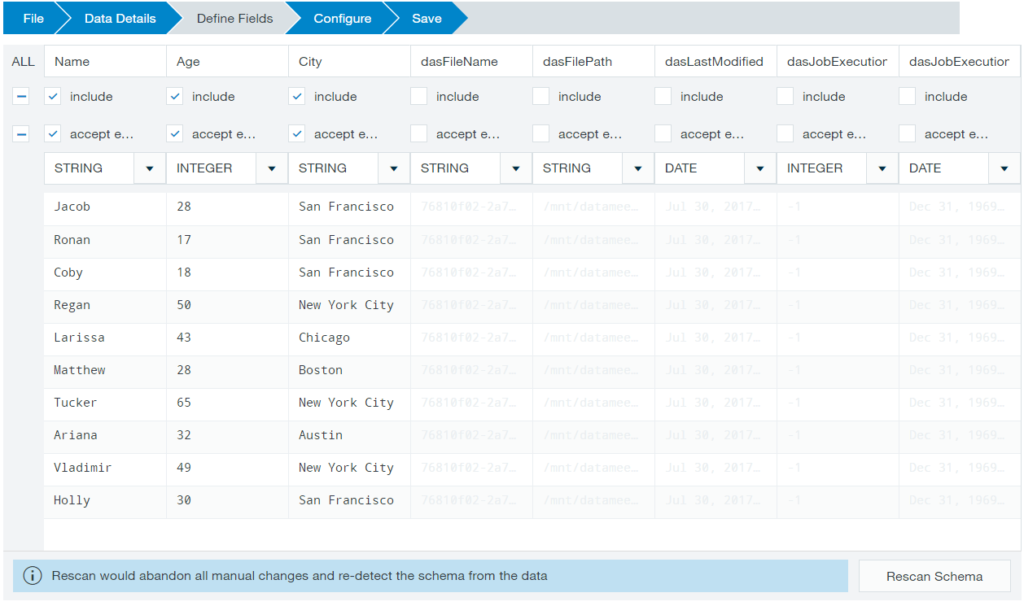Switch to the Configure step
Screen dimensions: 1024x606
coord(342,17)
